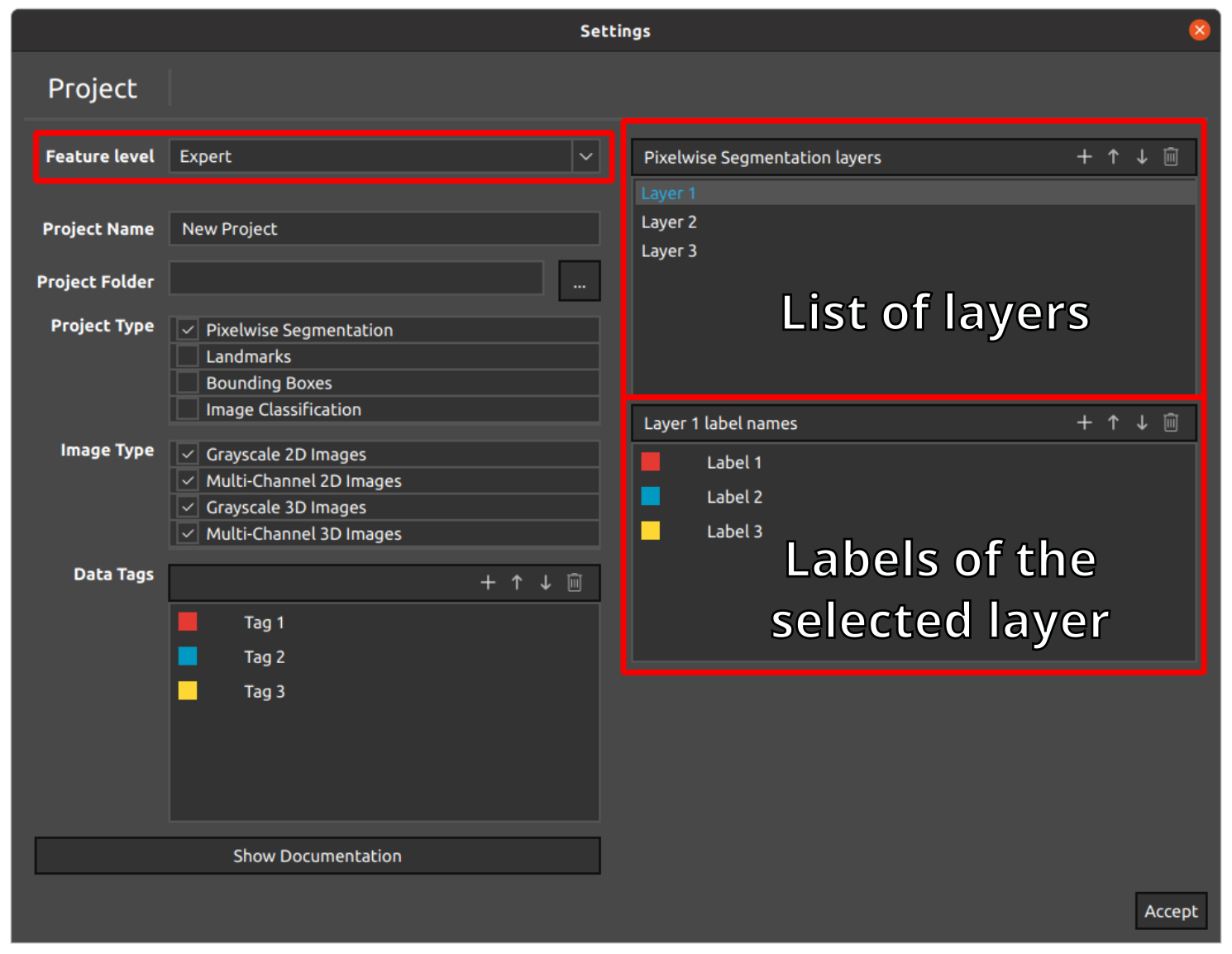Toggle Multi-Channel 3D Images checkbox

point(189,533)
